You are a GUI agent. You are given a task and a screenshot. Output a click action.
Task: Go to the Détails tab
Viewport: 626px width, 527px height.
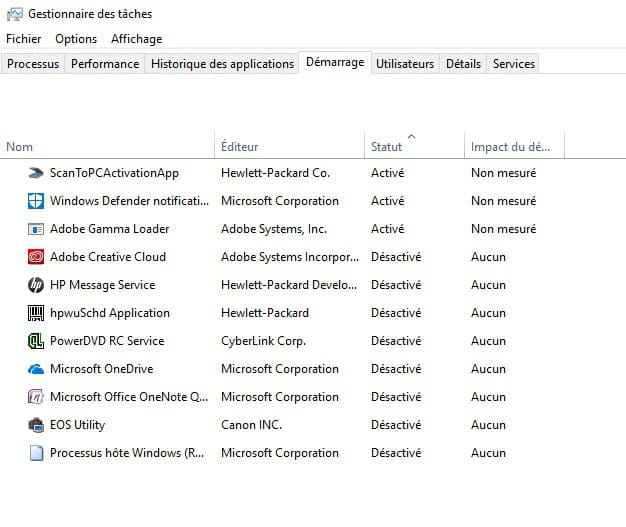(463, 64)
